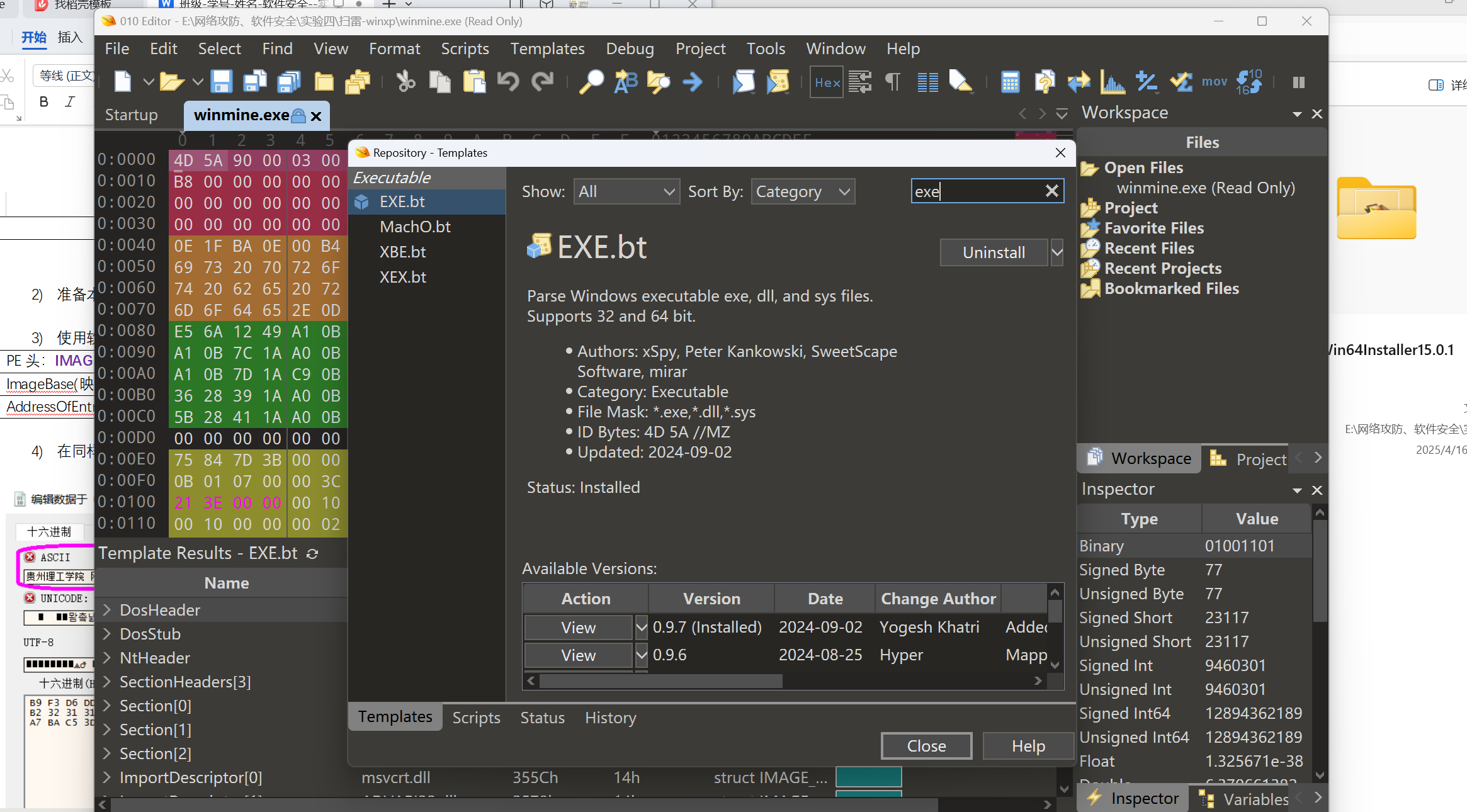This screenshot has width=1467, height=812.
Task: Expand the NtHeader tree node
Action: 107,658
